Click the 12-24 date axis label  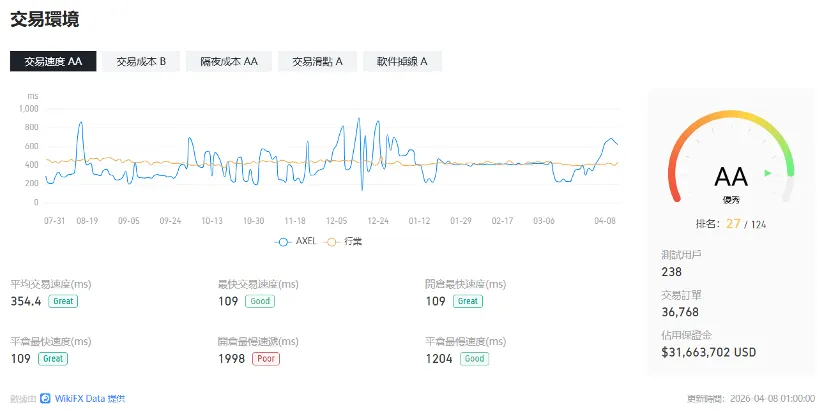click(x=378, y=221)
